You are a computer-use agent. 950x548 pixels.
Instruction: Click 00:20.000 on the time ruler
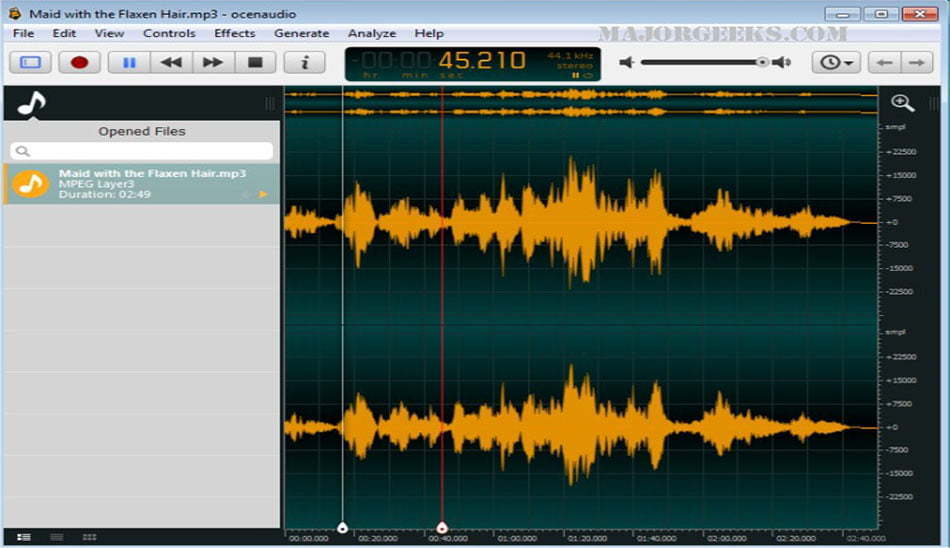[378, 538]
